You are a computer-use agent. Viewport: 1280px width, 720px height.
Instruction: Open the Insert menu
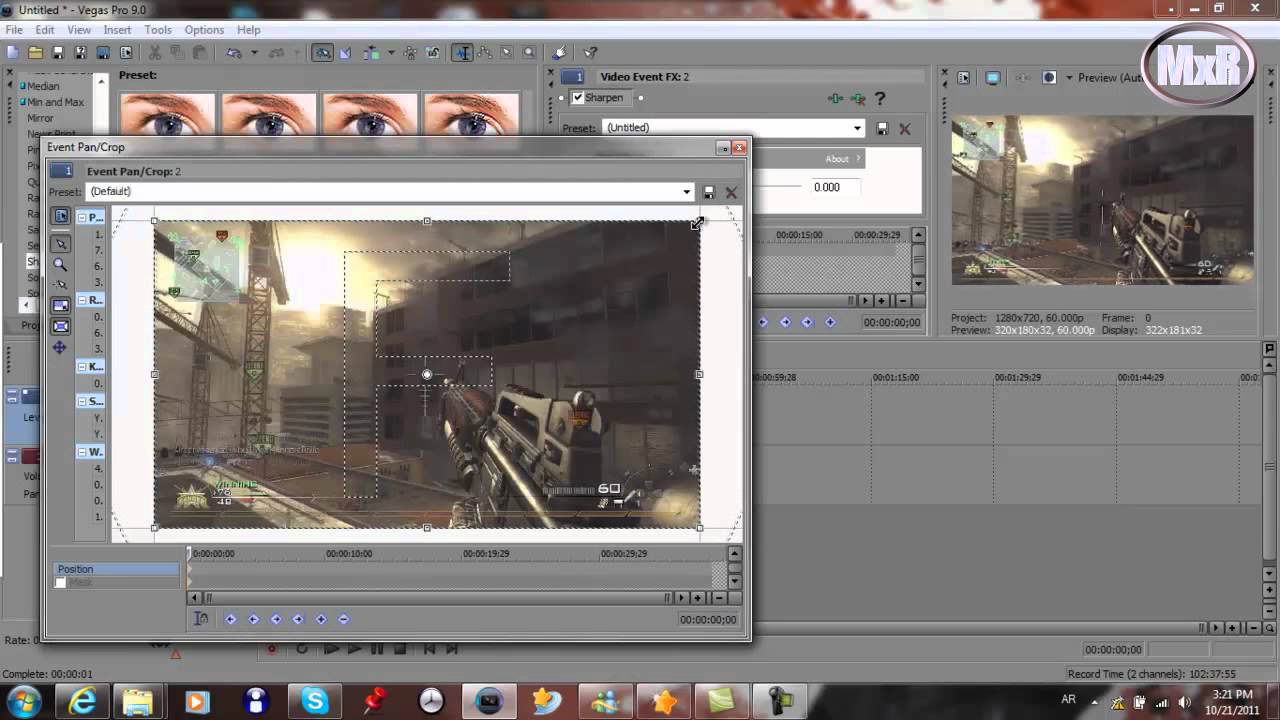coord(117,30)
